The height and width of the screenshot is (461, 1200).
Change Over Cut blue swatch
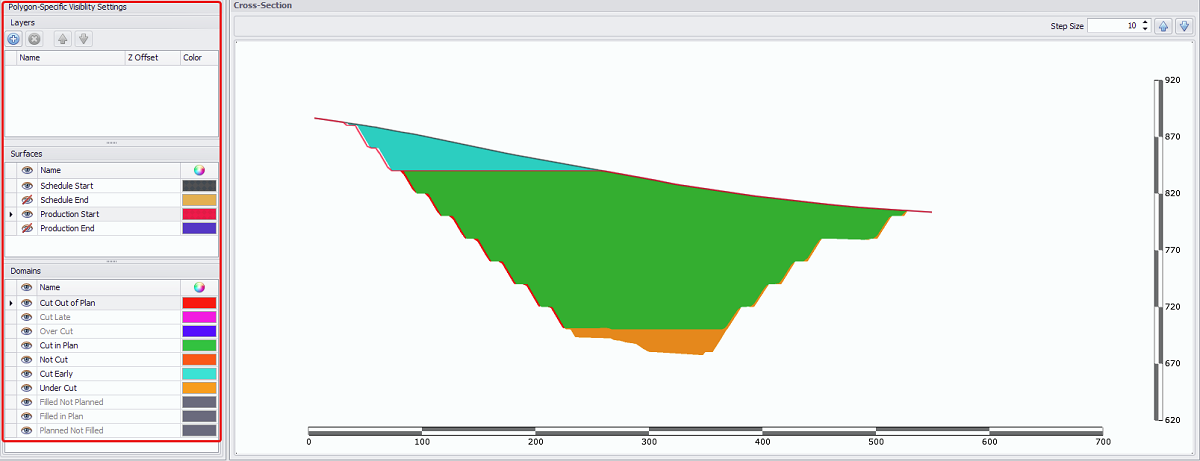(x=199, y=331)
